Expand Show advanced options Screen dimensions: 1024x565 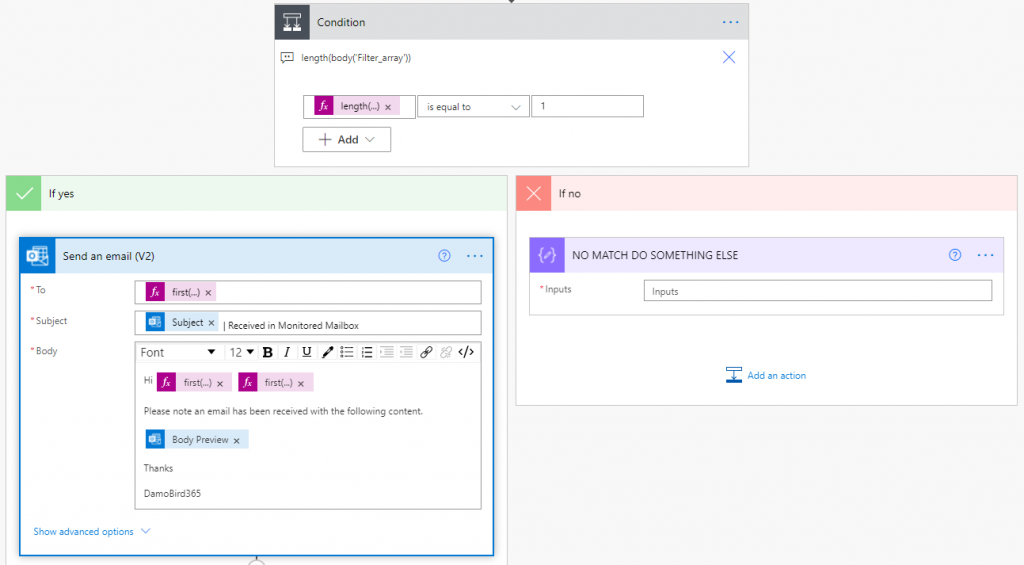[92, 532]
